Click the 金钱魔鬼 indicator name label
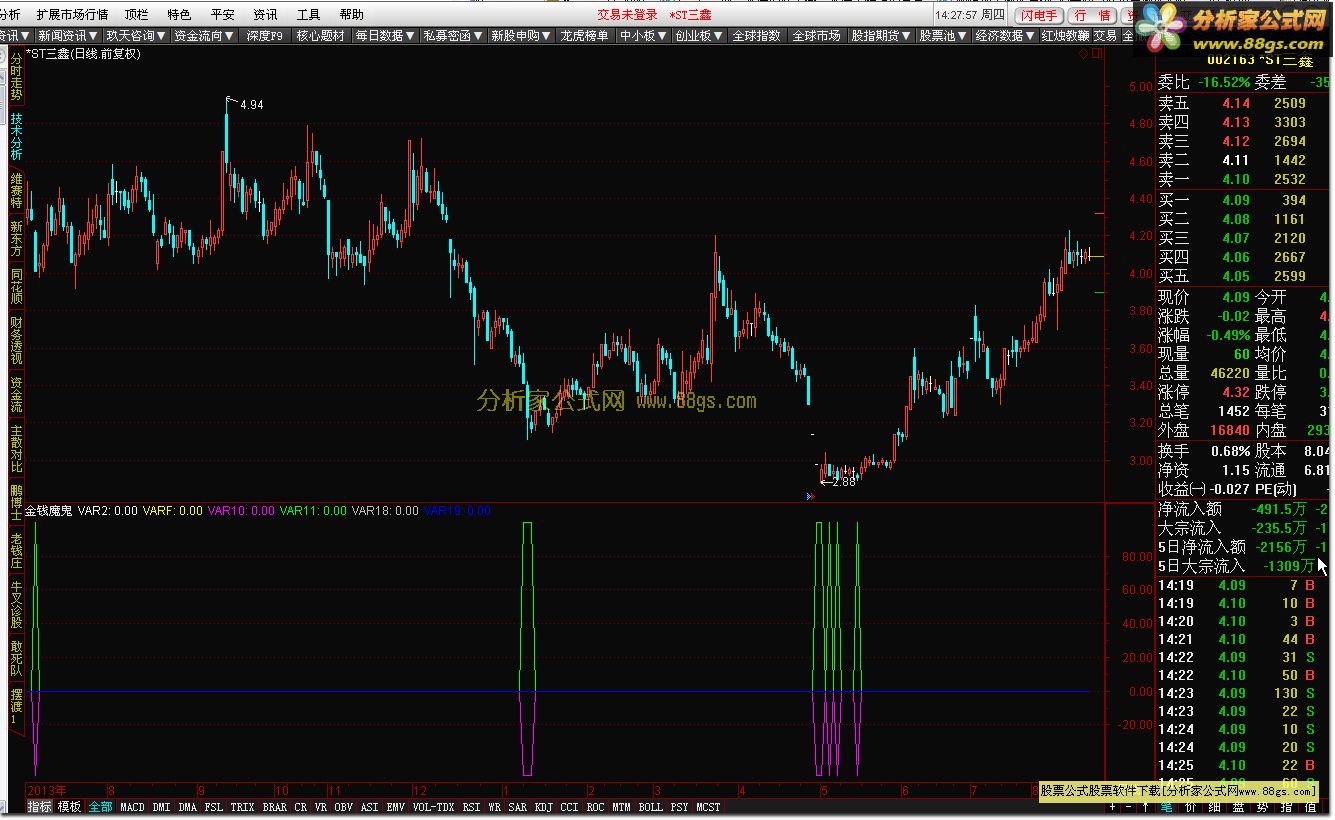Image resolution: width=1335 pixels, height=820 pixels. [49, 511]
